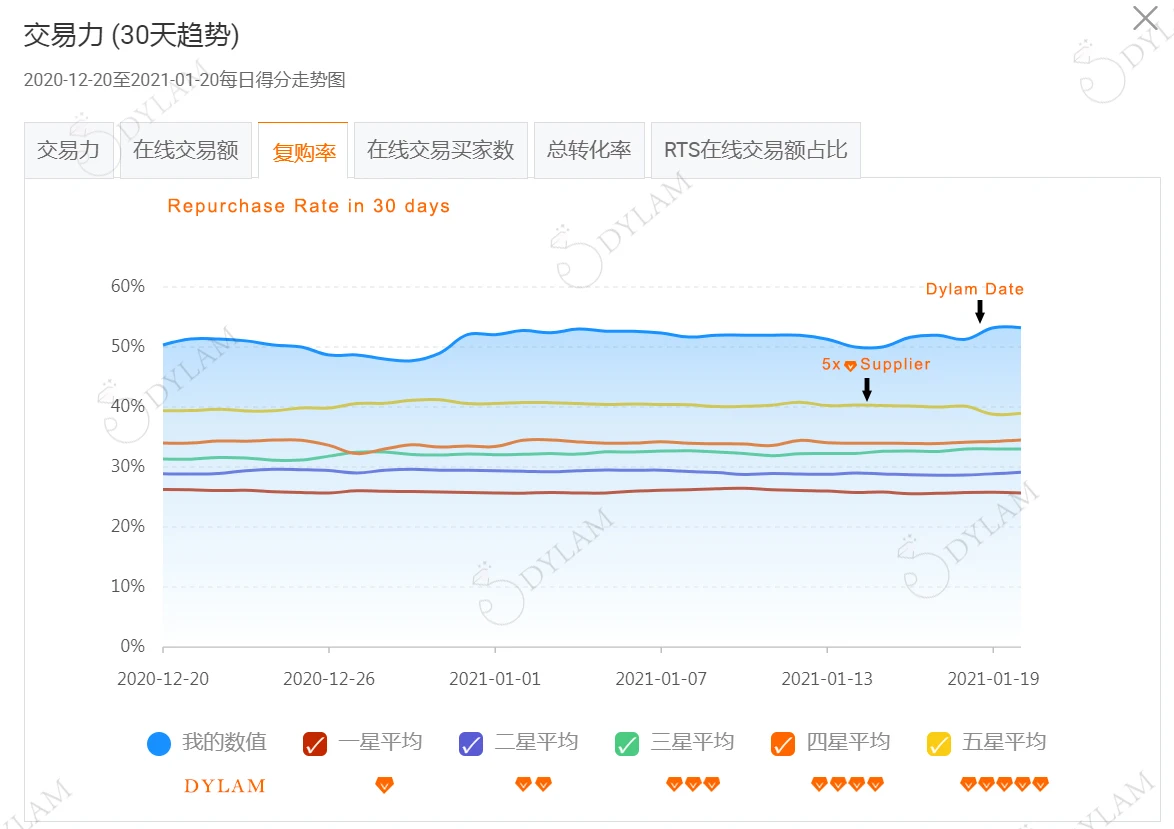Click the four-diamond rating icon
The height and width of the screenshot is (829, 1174).
pos(847,784)
